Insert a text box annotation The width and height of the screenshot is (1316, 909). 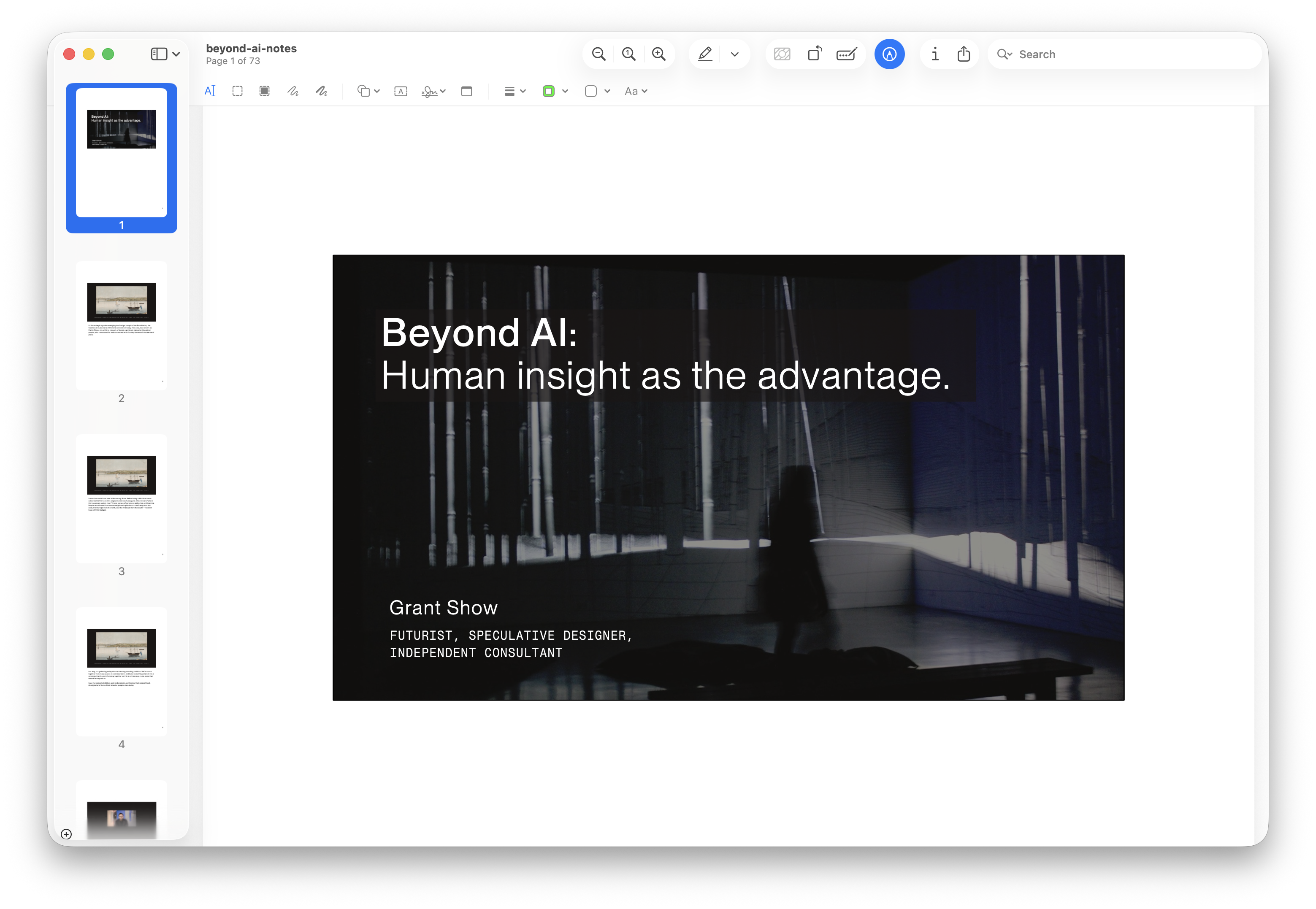pyautogui.click(x=401, y=91)
